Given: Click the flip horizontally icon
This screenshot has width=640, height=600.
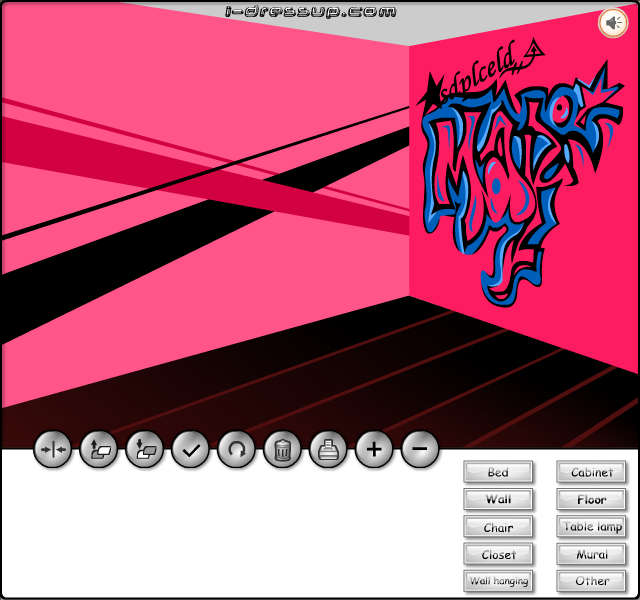Looking at the screenshot, I should click(53, 449).
